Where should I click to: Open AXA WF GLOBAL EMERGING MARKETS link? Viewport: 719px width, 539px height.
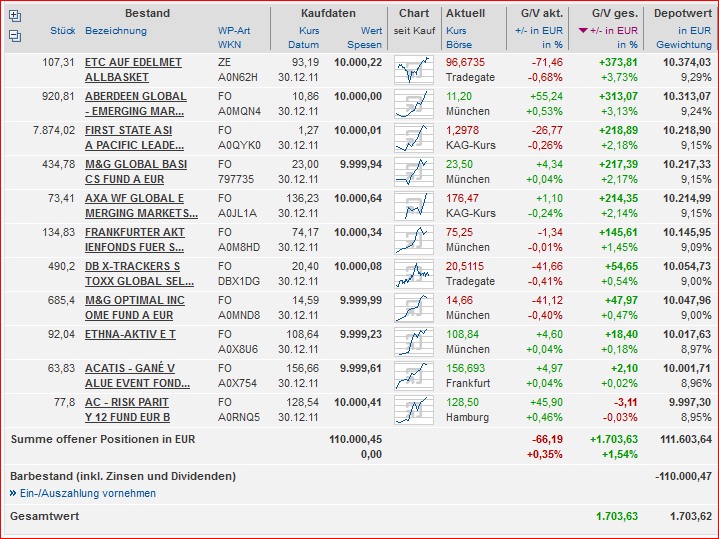pos(141,206)
